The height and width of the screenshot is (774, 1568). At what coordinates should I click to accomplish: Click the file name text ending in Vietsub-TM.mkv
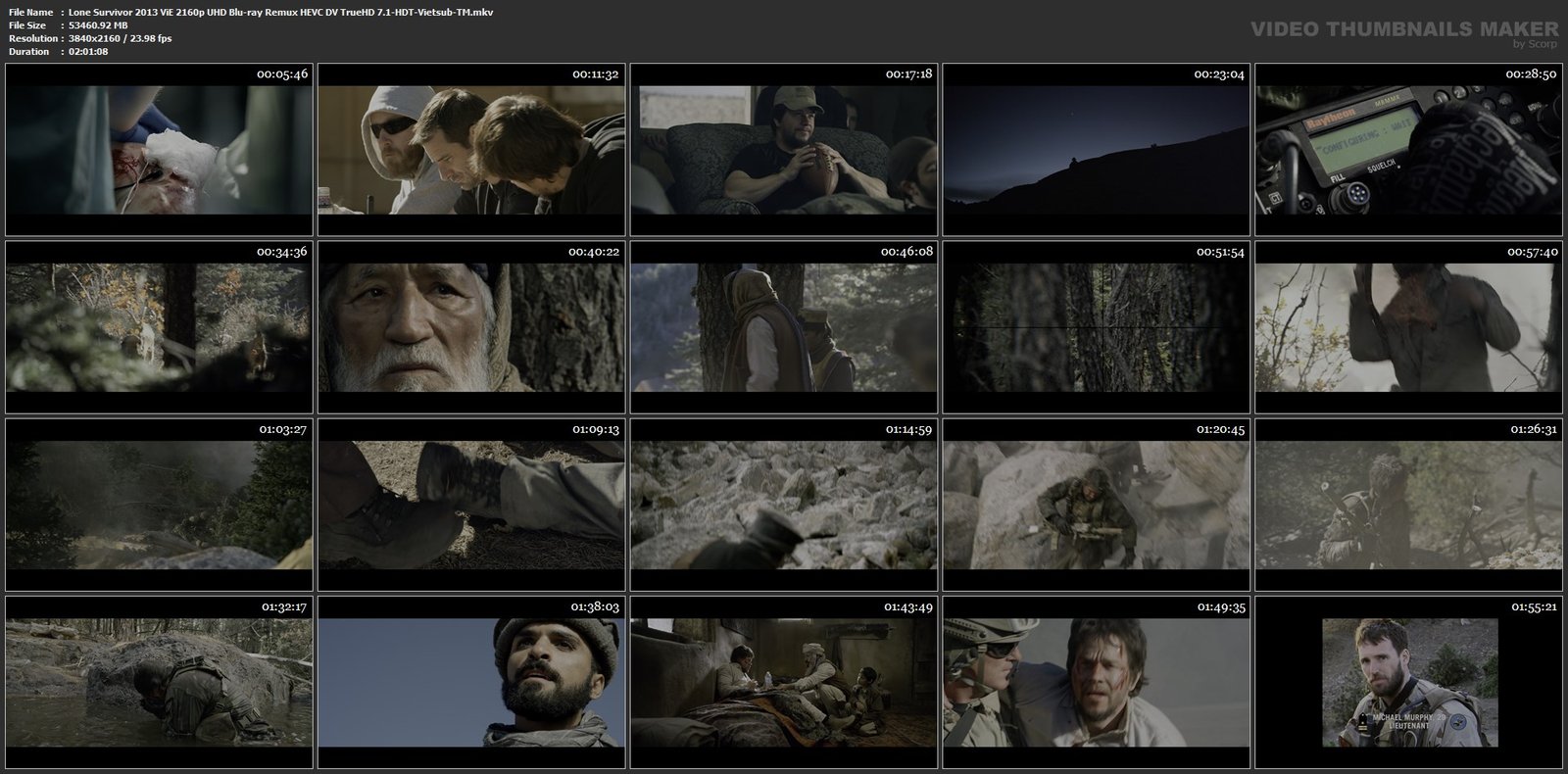tap(281, 12)
